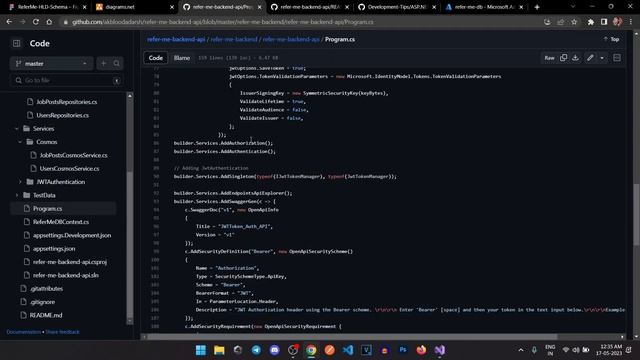The width and height of the screenshot is (640, 360).
Task: Open README.md in the file tree
Action: (x=46, y=316)
